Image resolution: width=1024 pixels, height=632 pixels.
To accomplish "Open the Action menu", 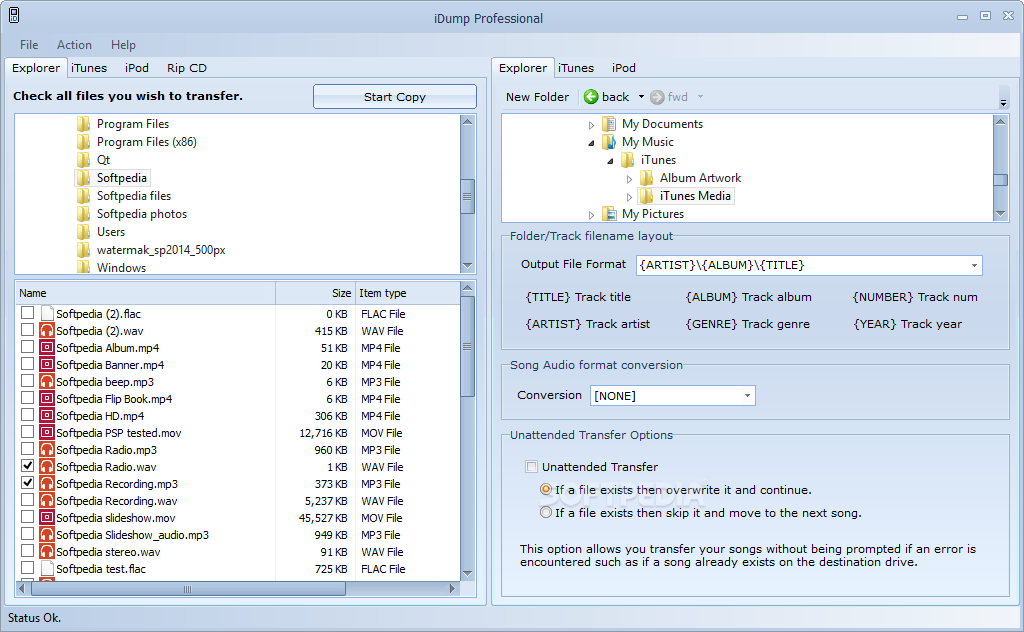I will pos(74,45).
